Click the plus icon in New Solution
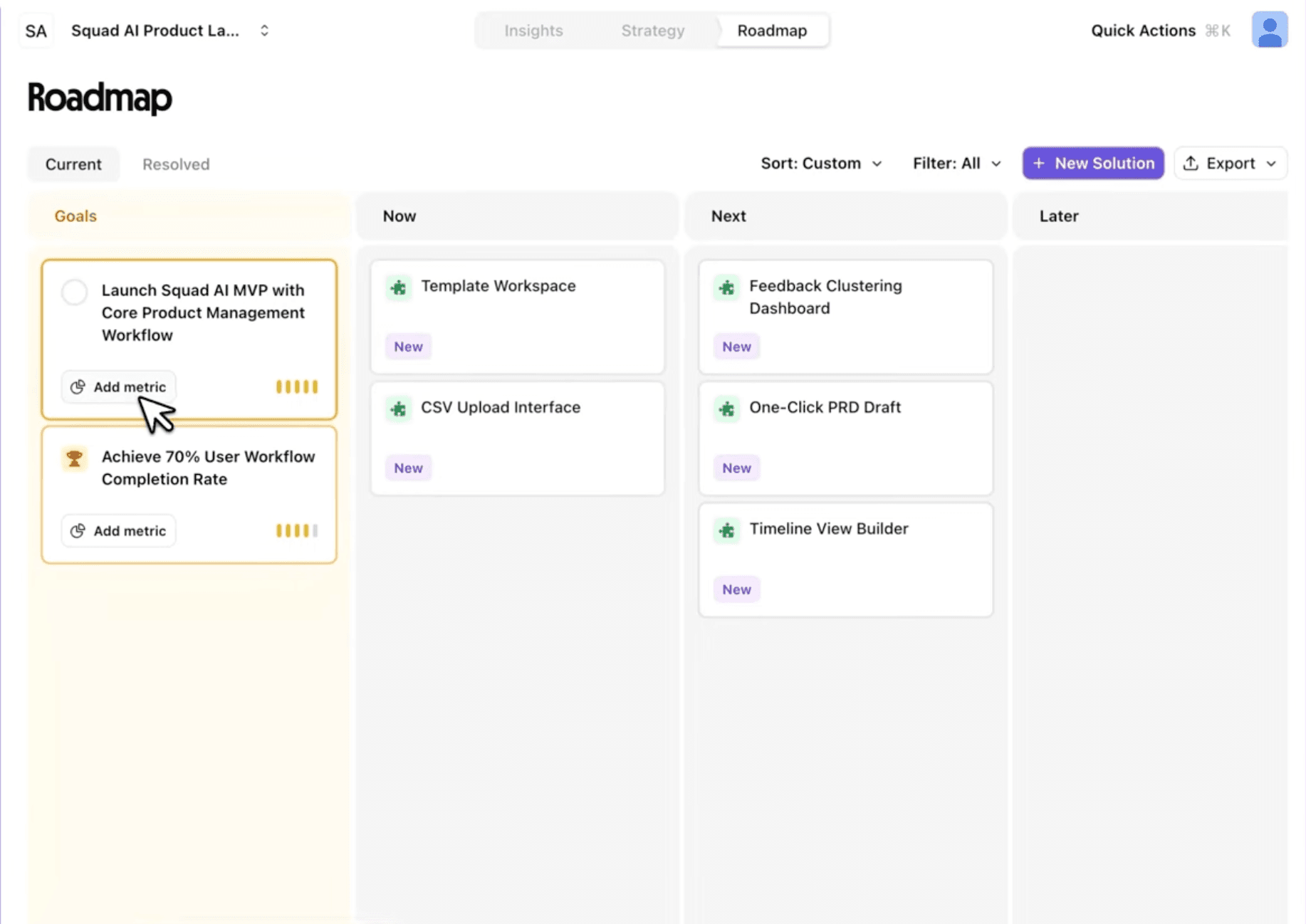Viewport: 1306px width, 924px height. click(x=1039, y=163)
